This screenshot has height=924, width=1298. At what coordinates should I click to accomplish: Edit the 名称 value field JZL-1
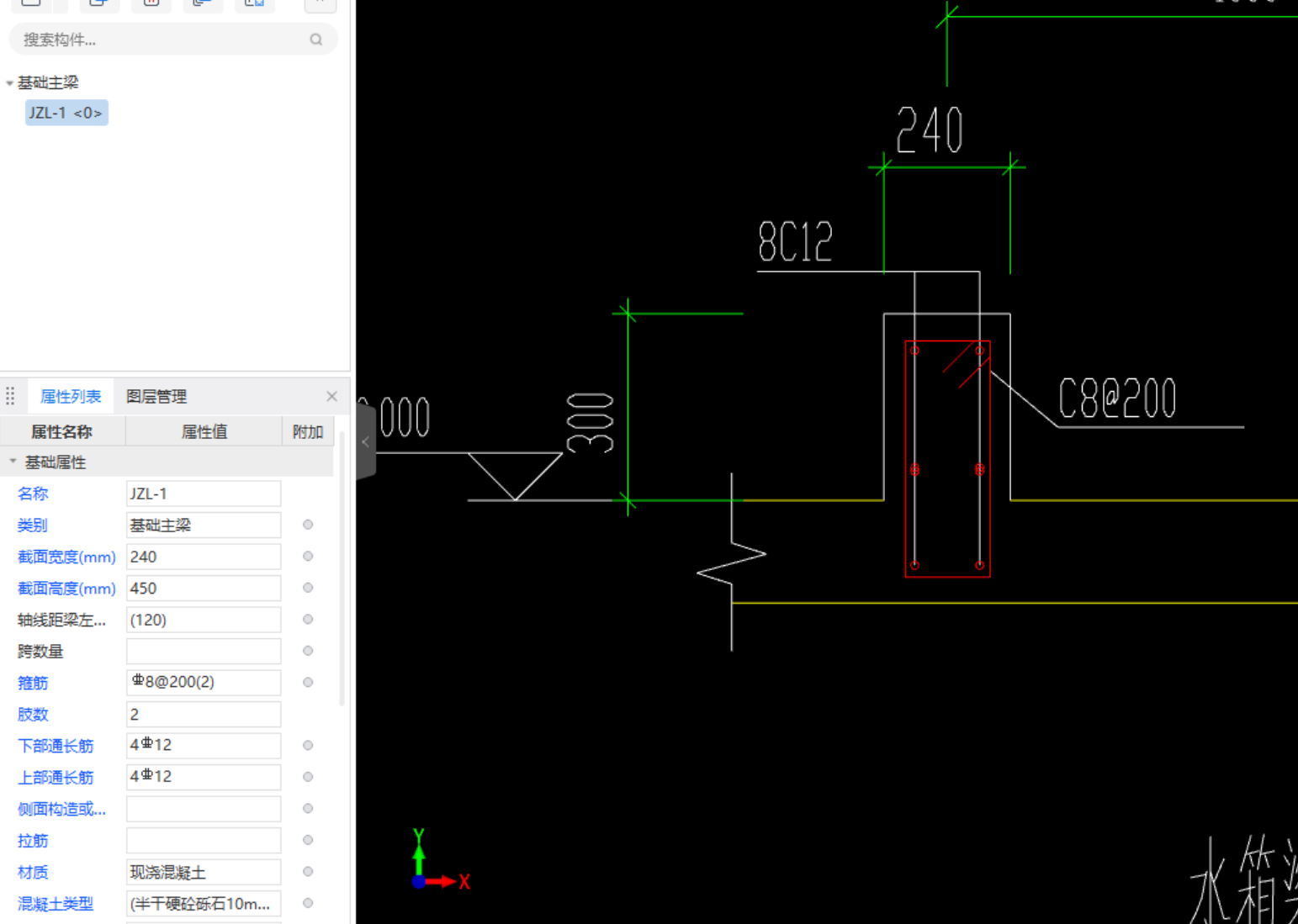click(x=204, y=494)
